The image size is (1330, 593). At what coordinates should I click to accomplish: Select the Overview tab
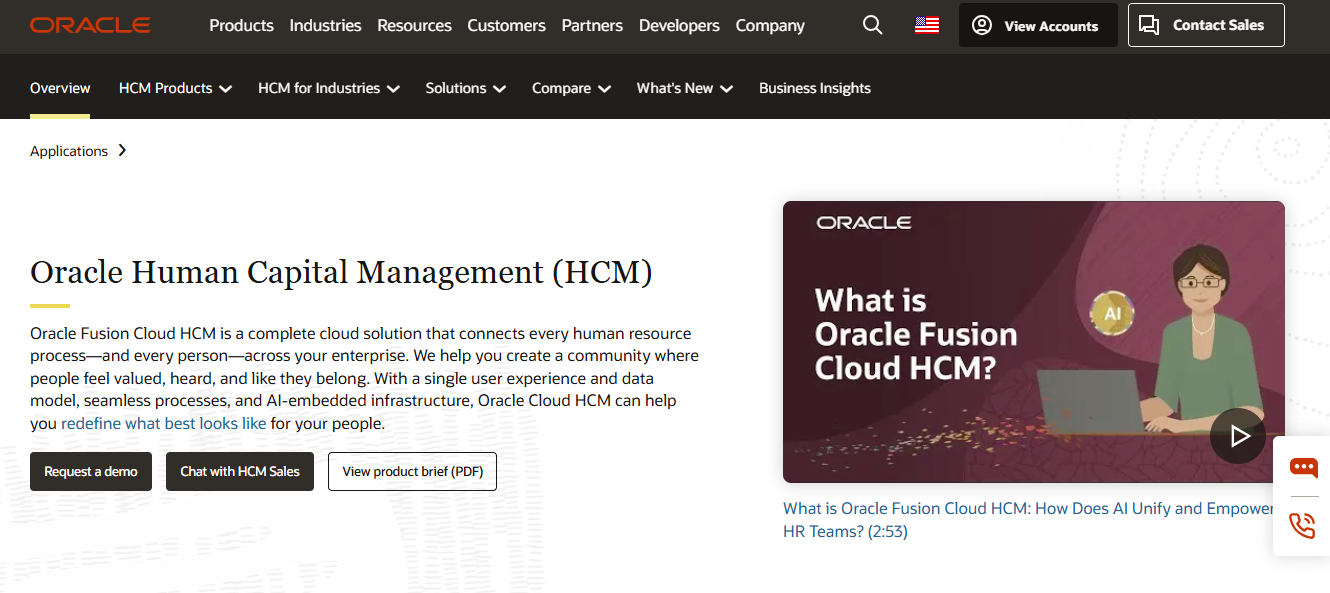pyautogui.click(x=59, y=88)
